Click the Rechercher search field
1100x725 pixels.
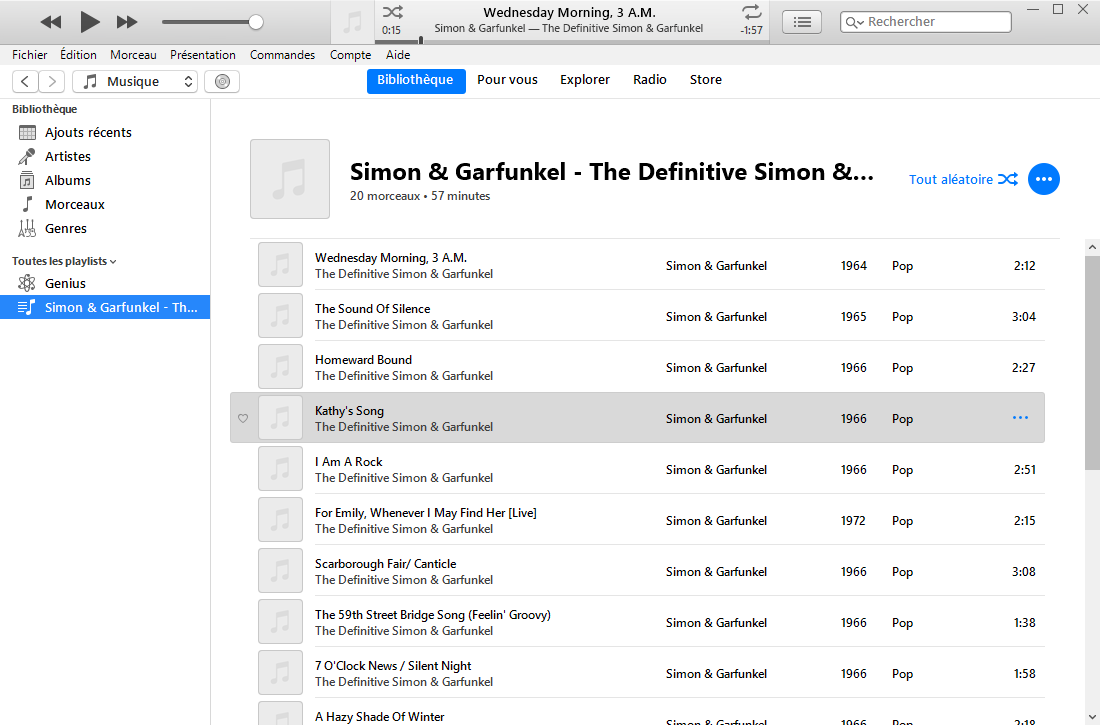pyautogui.click(x=925, y=22)
